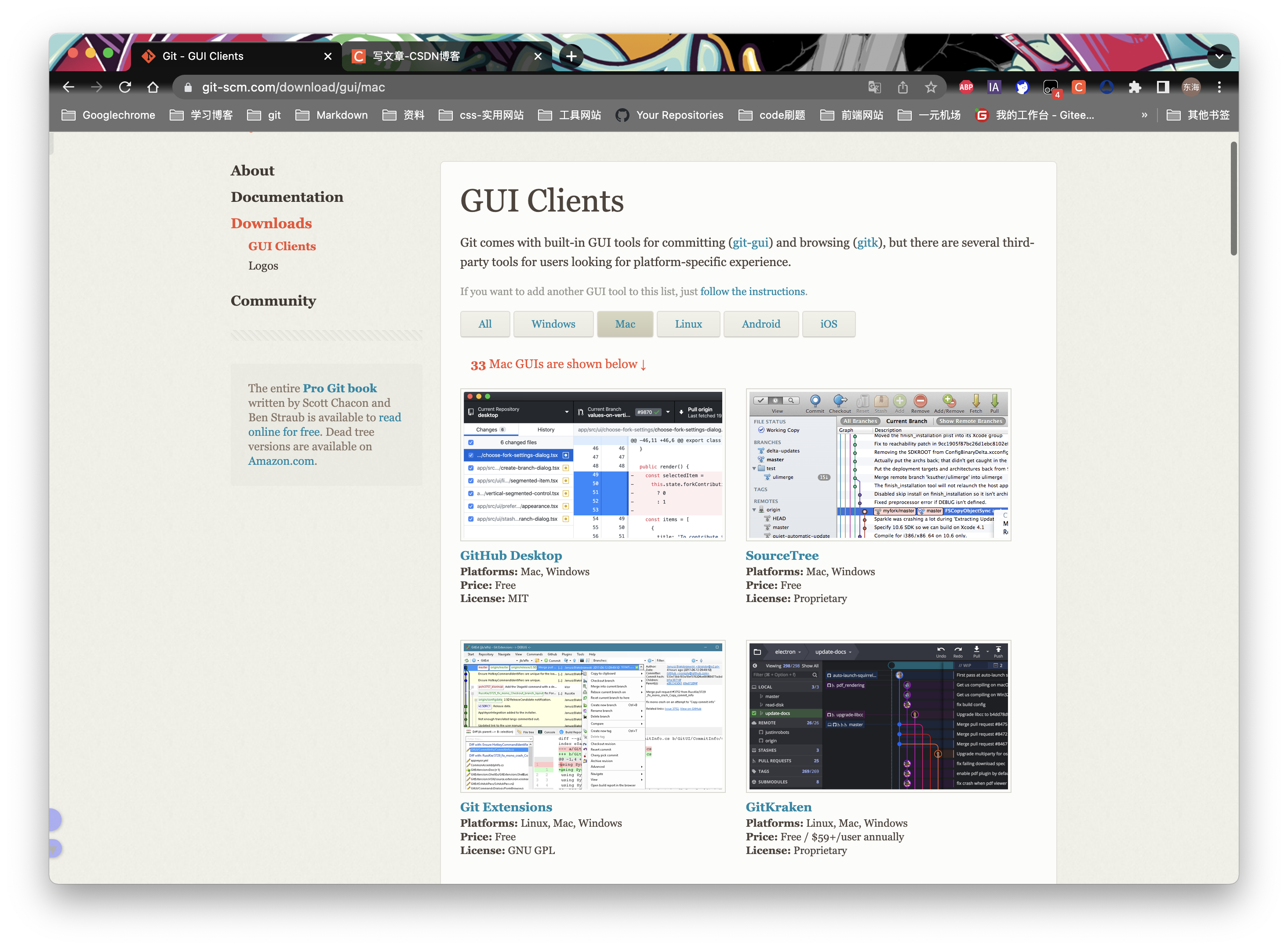This screenshot has height=949, width=1288.
Task: Open the 东海 profile avatar
Action: 1191,88
